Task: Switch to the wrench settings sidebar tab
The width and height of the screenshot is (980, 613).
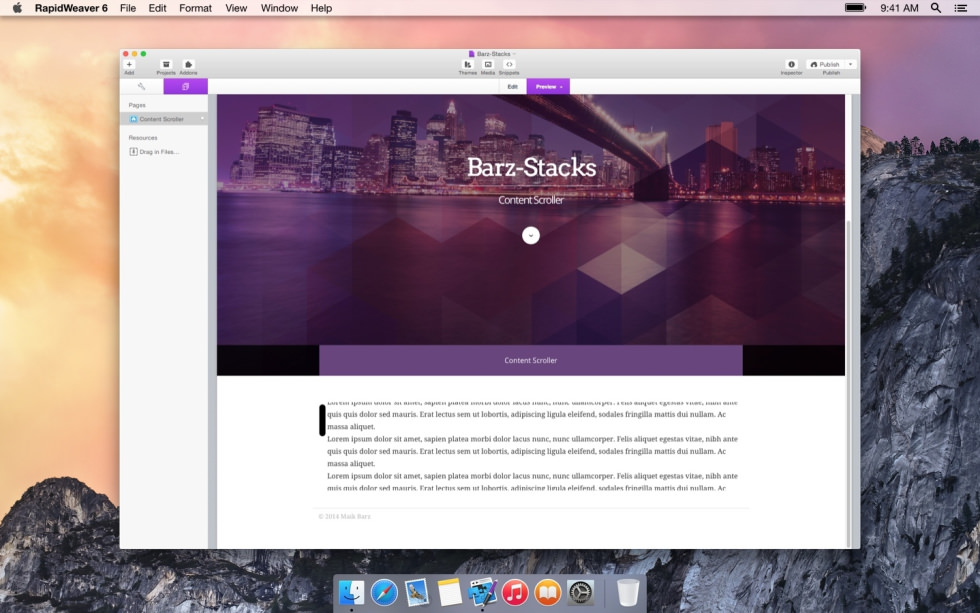Action: tap(142, 86)
